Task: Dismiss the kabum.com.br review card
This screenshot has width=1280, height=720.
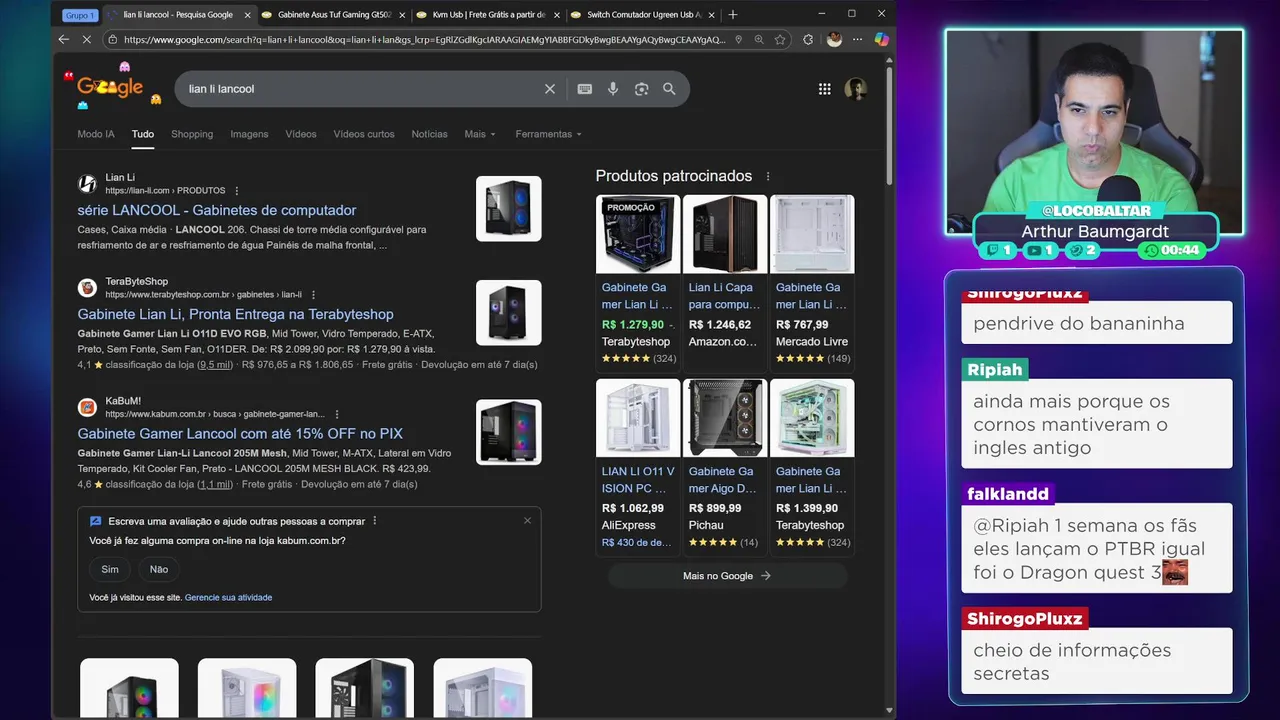Action: point(527,520)
